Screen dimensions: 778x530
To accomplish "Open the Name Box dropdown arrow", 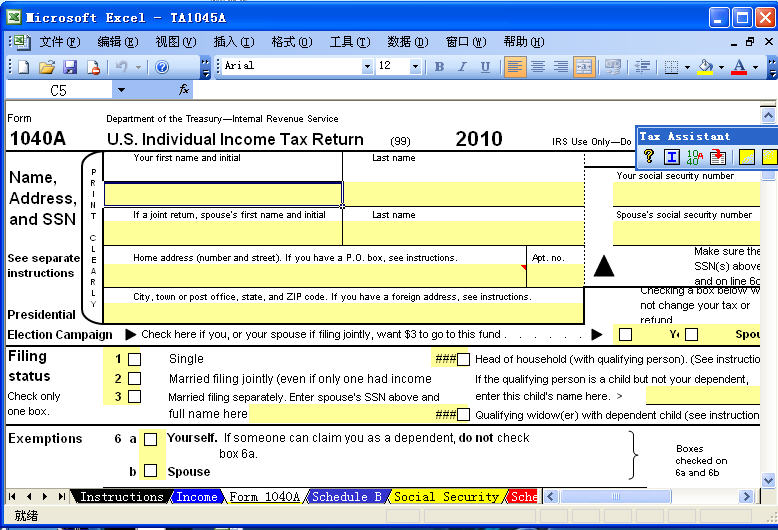I will tap(121, 90).
